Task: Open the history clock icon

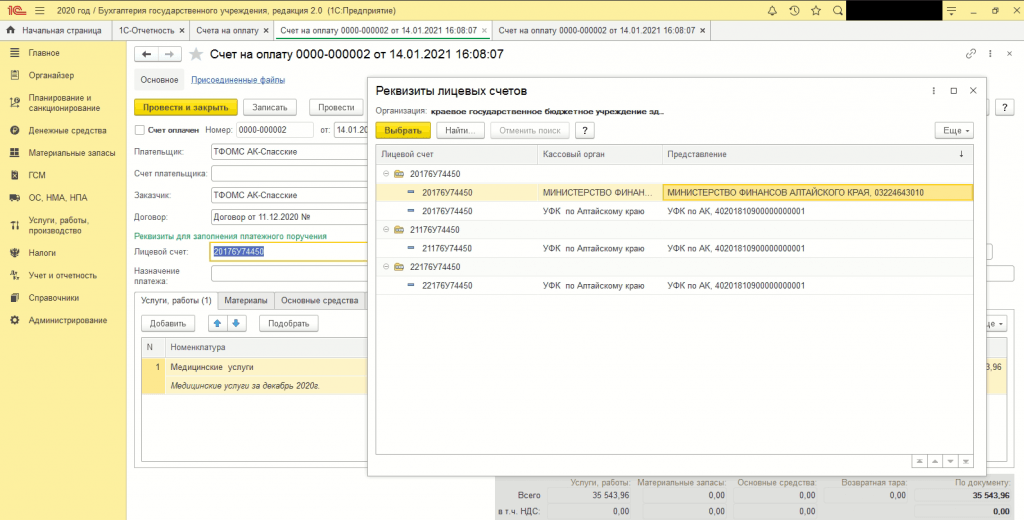Action: click(794, 10)
